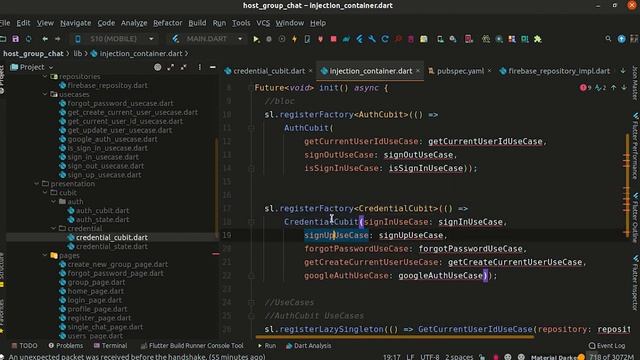Select credential_state.dart in project tree

(x=112, y=247)
